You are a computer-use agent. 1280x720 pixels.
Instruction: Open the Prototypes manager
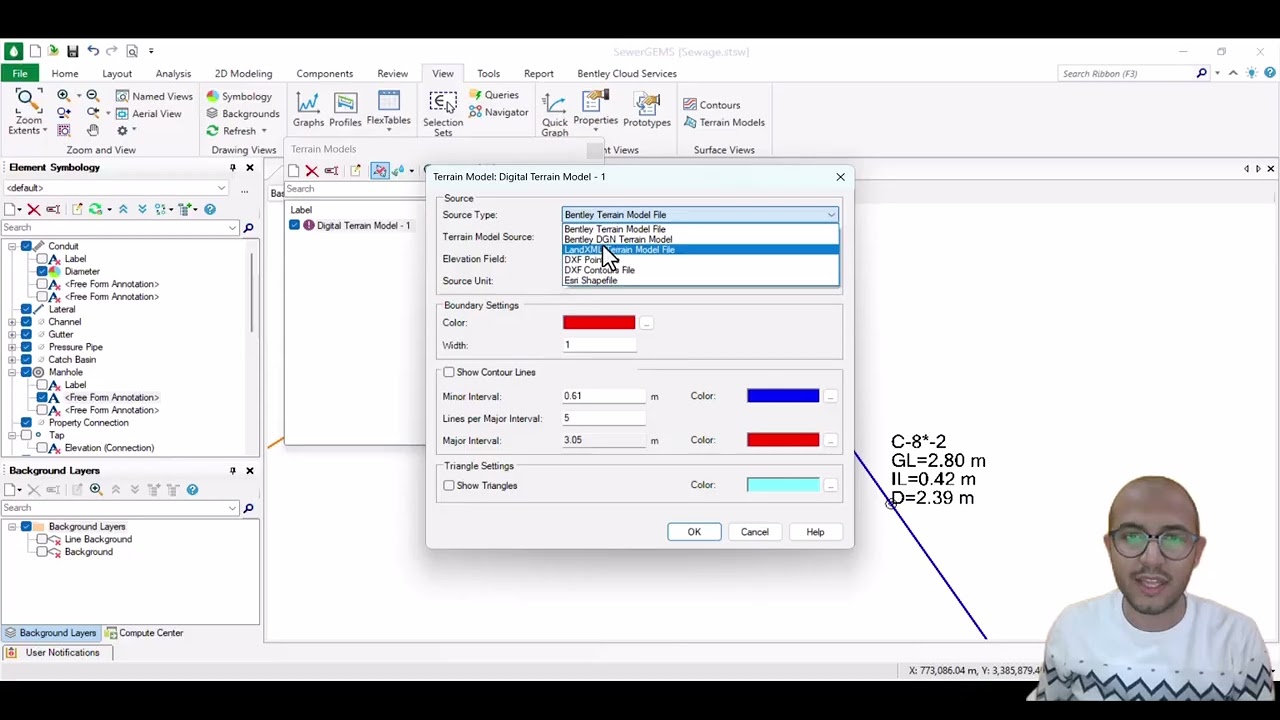pos(647,108)
